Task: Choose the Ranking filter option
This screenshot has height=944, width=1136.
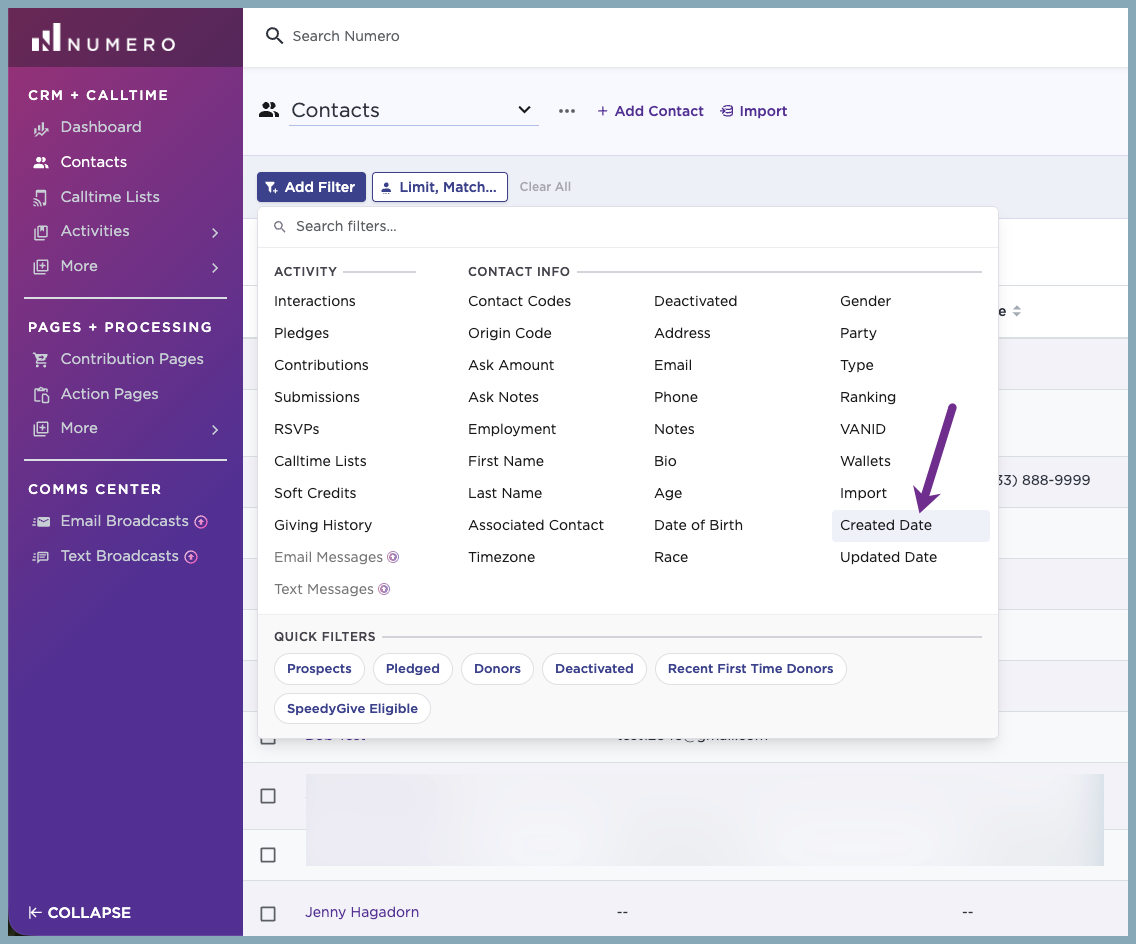Action: point(868,397)
